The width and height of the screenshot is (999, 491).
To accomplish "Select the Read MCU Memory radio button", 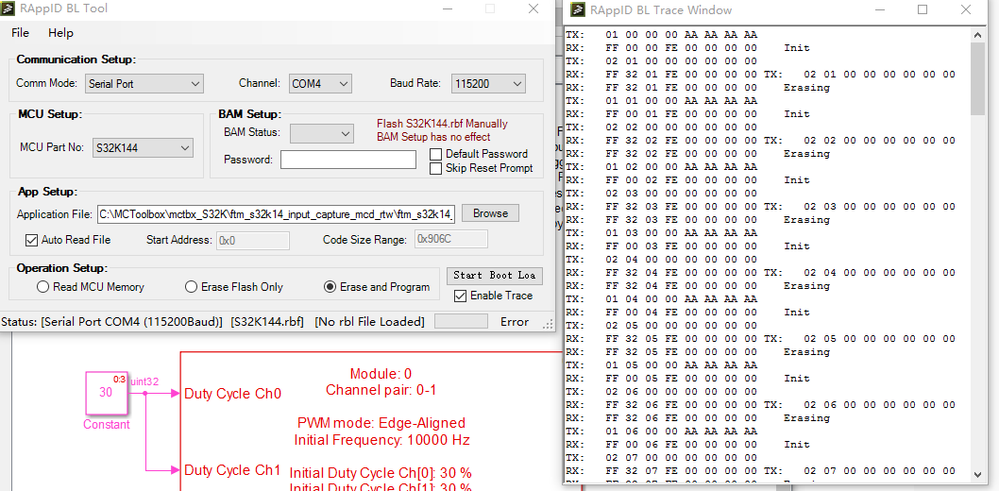I will pos(43,287).
